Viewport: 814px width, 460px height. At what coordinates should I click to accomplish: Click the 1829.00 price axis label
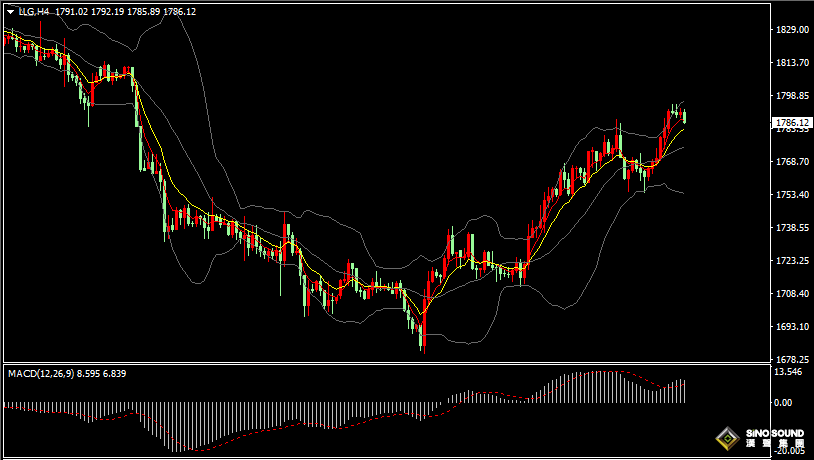793,30
